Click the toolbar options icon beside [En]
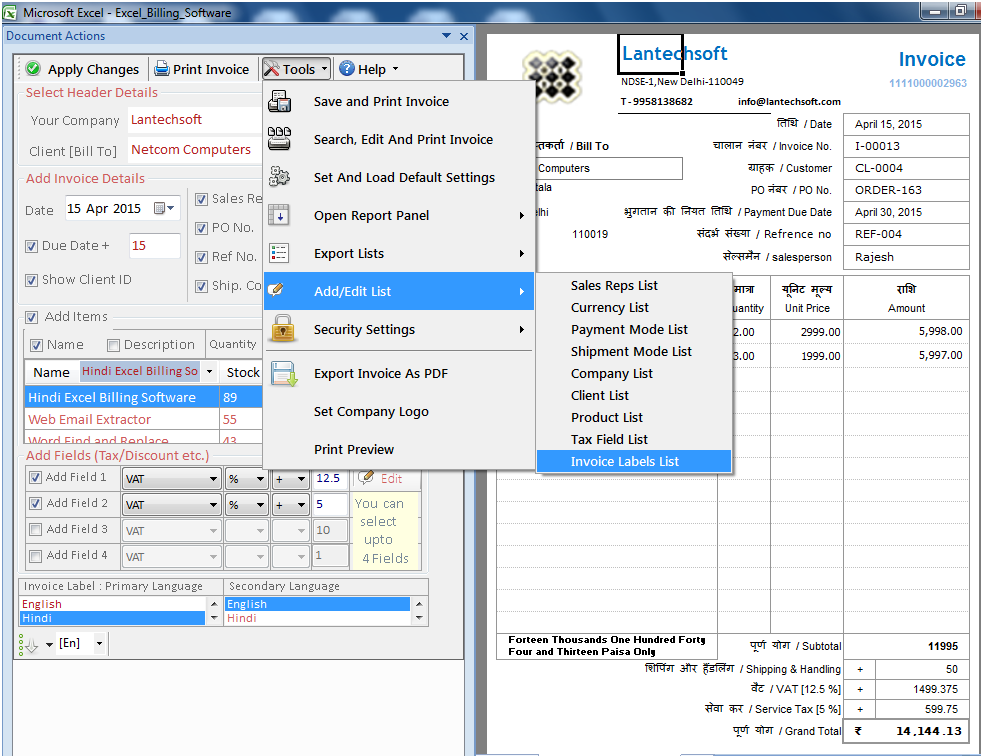The image size is (981, 756). [29, 645]
